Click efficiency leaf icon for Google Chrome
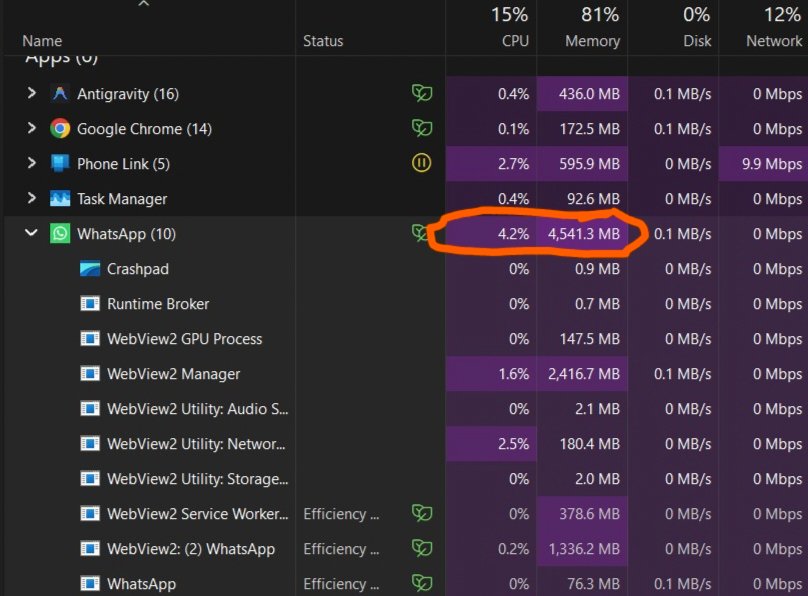This screenshot has width=808, height=596. coord(422,128)
